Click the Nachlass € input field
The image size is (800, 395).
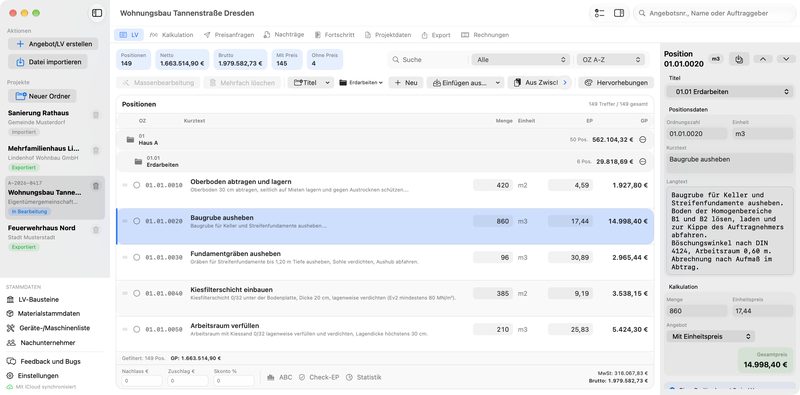[142, 381]
